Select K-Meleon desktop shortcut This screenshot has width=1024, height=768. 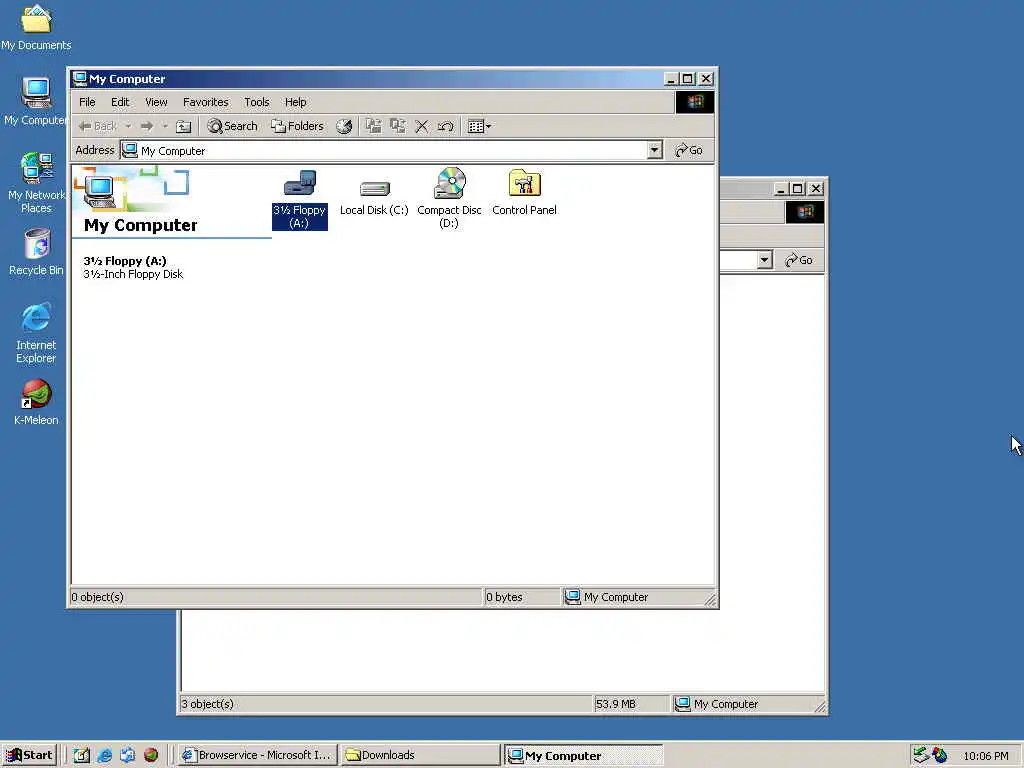[36, 402]
